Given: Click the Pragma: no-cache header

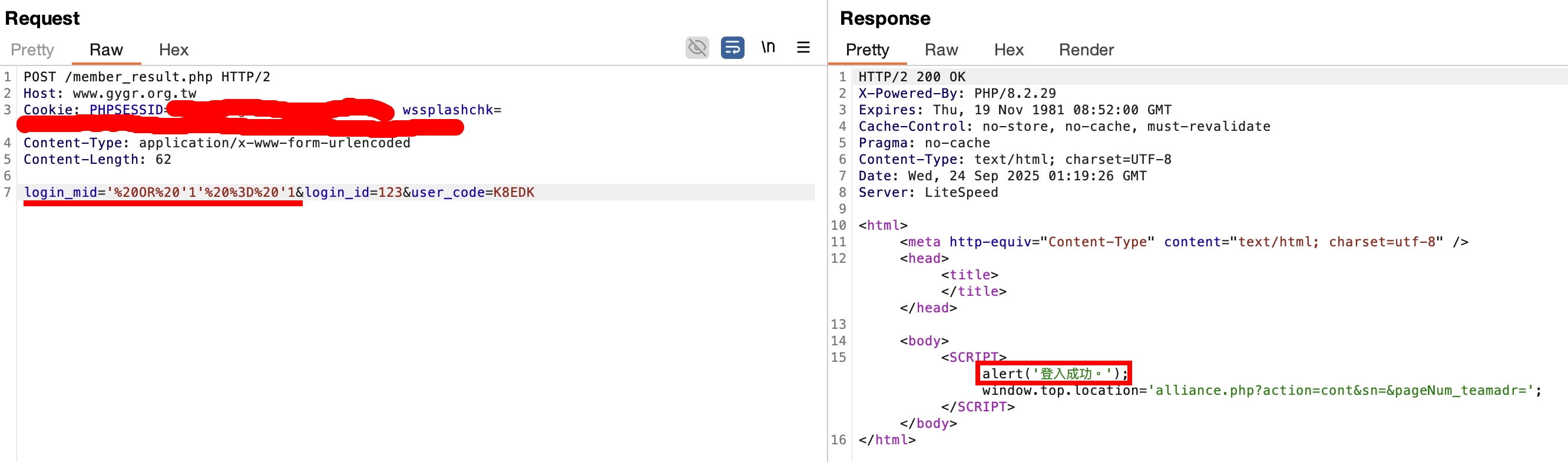Looking at the screenshot, I should click(x=924, y=143).
